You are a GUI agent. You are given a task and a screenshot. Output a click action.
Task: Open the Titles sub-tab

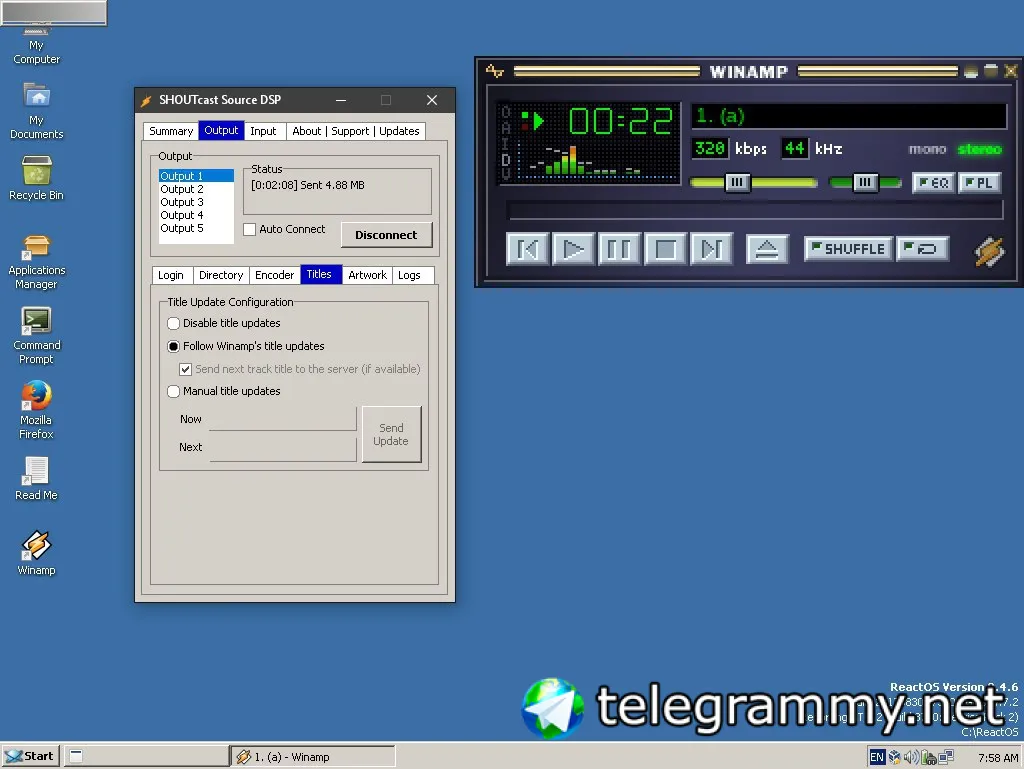pos(319,274)
